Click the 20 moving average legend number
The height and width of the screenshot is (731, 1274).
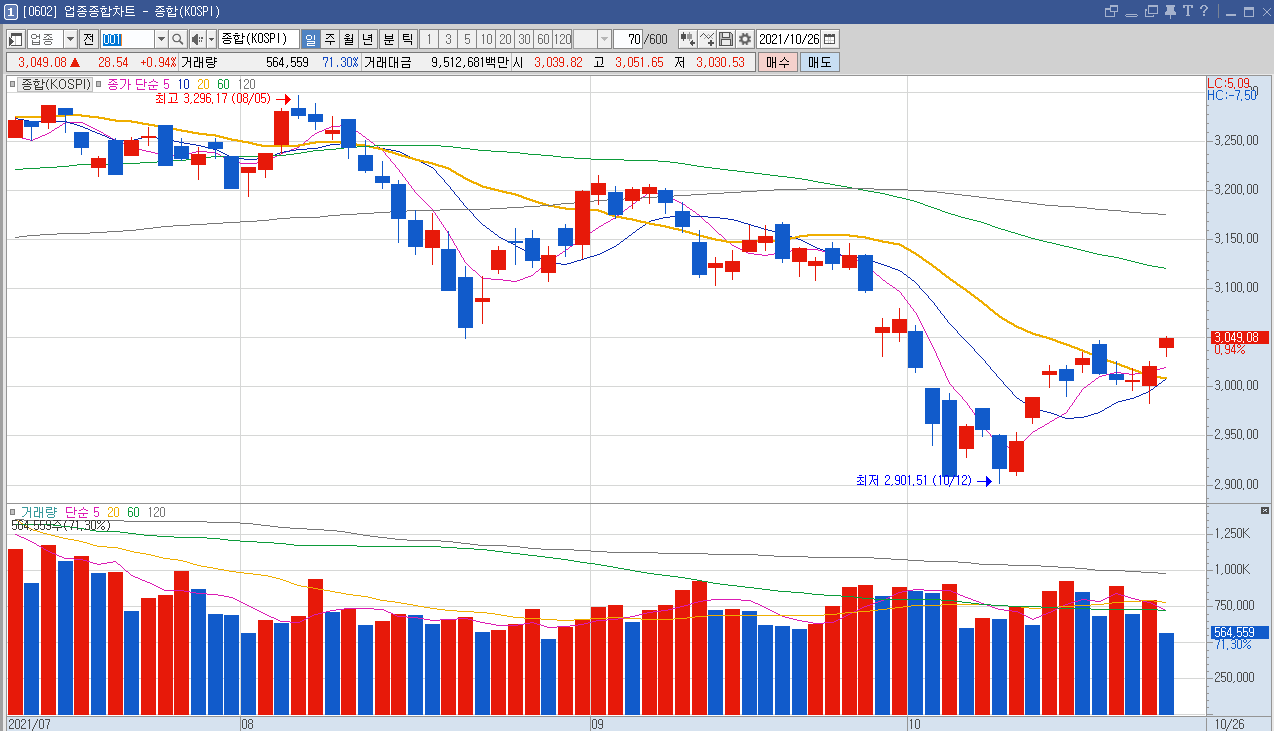[x=203, y=84]
